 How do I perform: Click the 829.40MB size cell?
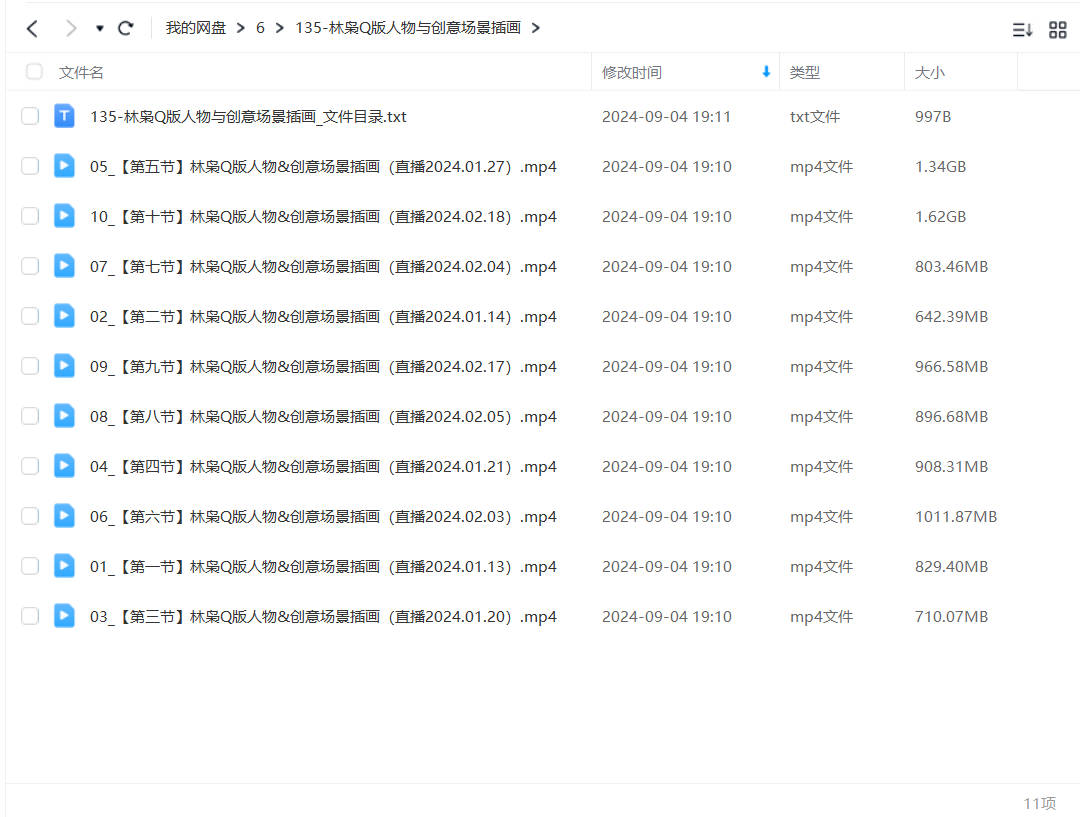pos(951,566)
